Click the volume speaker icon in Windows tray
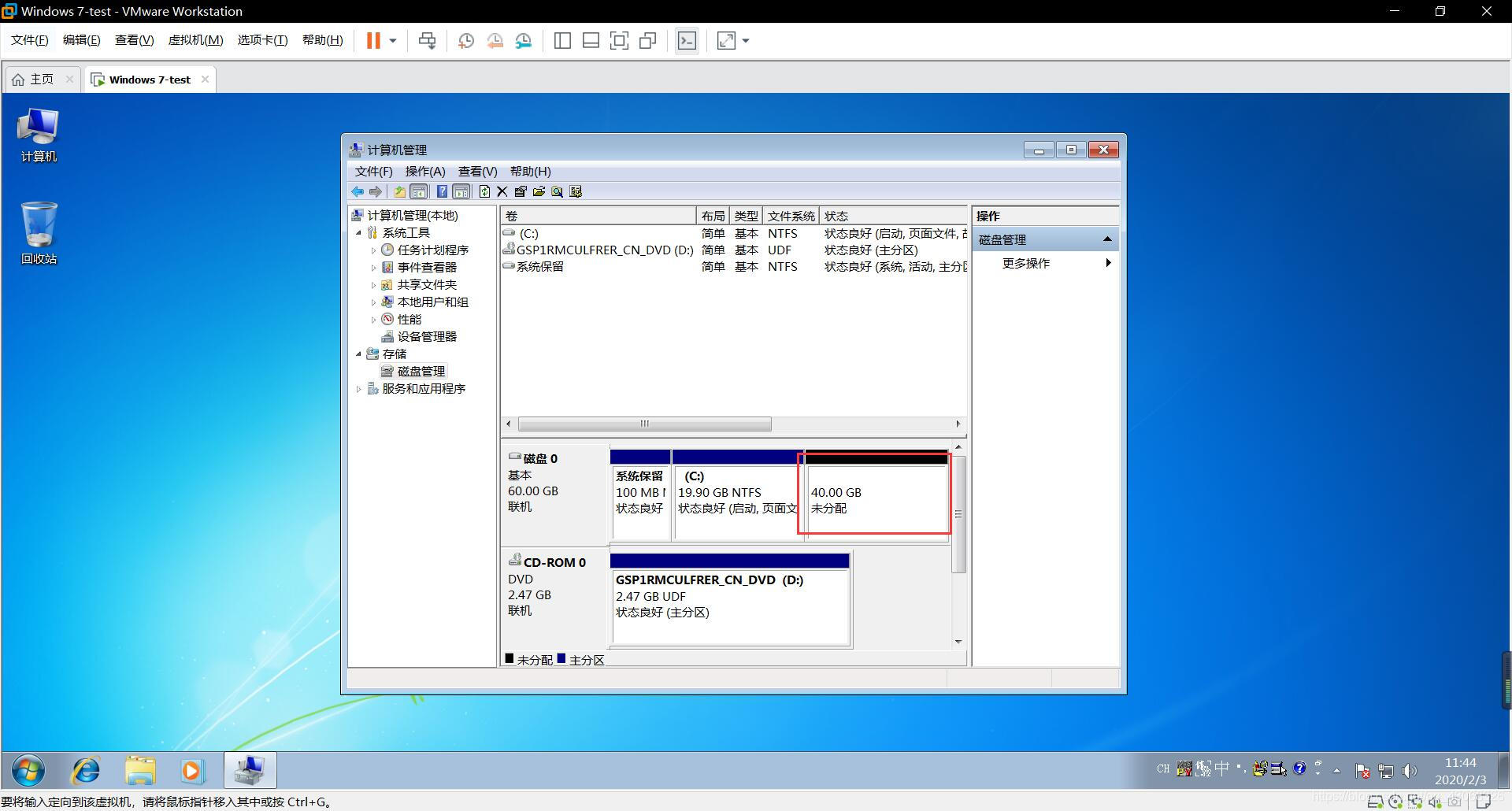The height and width of the screenshot is (811, 1512). coord(1409,771)
